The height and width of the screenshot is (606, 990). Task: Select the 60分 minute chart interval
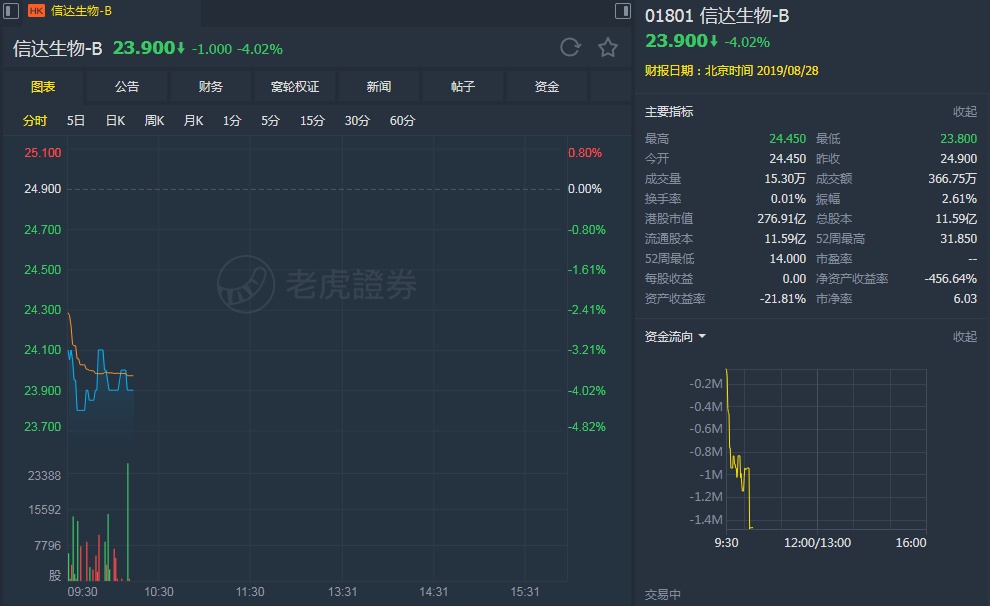[402, 121]
